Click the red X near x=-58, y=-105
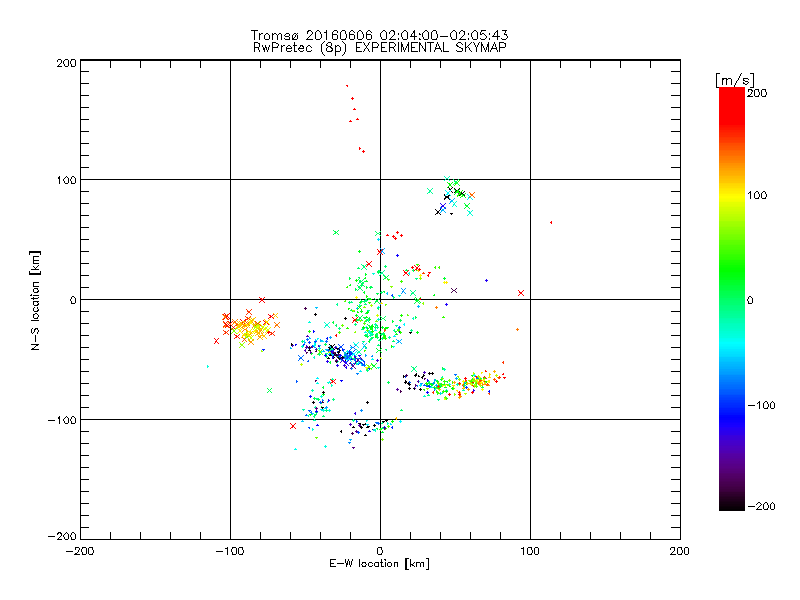This screenshot has height=600, width=800. [293, 426]
